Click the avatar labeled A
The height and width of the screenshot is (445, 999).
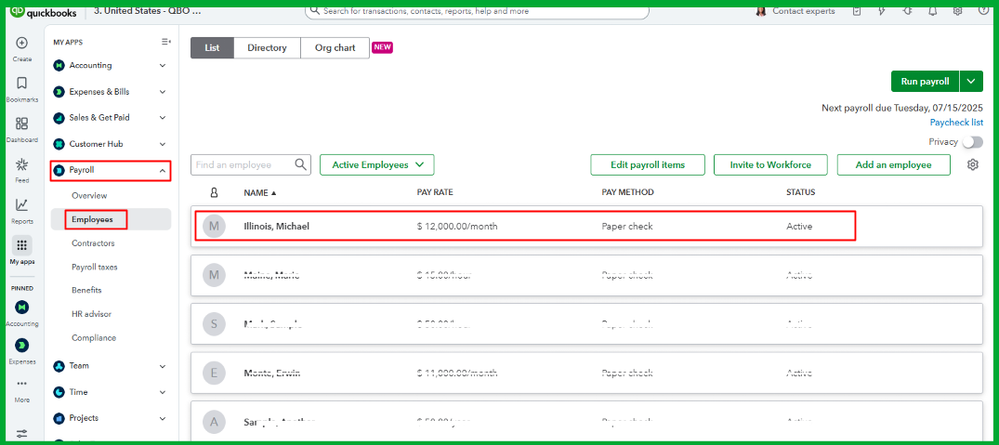coord(214,421)
